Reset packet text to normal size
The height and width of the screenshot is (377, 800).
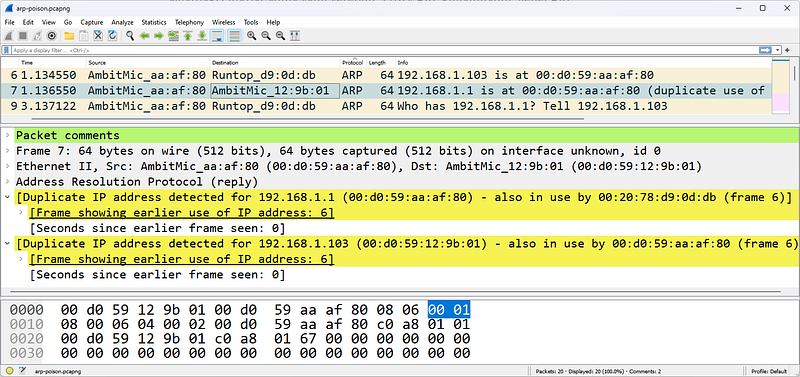click(x=280, y=36)
